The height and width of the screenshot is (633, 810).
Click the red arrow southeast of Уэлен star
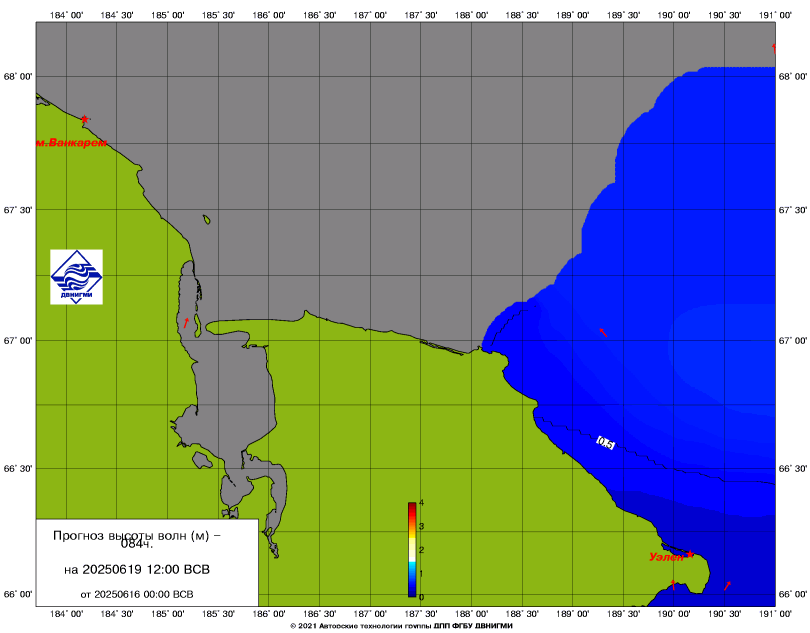727,585
